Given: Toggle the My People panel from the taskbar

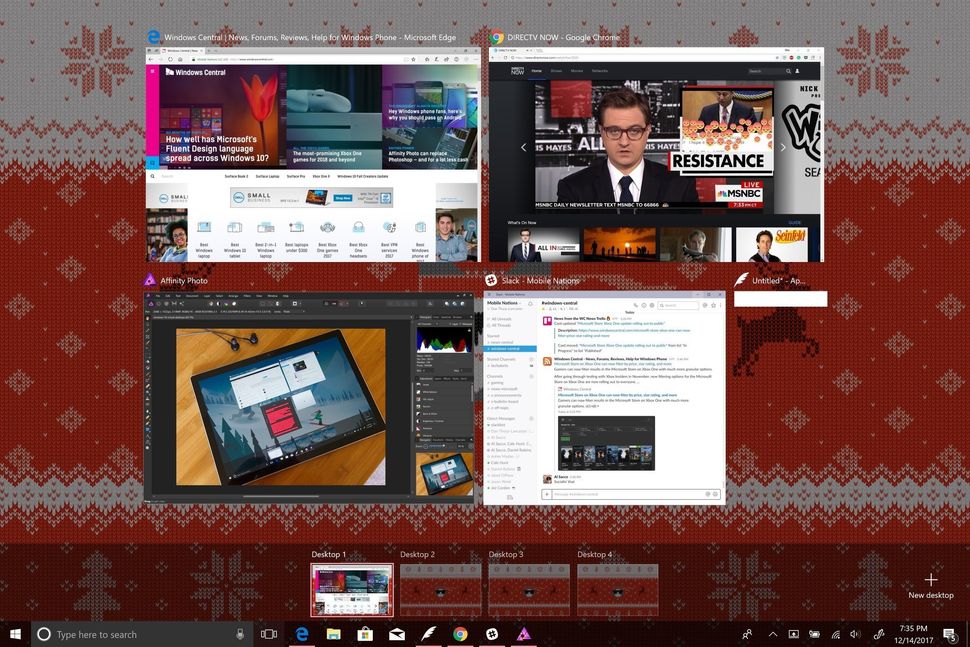Looking at the screenshot, I should (x=746, y=634).
